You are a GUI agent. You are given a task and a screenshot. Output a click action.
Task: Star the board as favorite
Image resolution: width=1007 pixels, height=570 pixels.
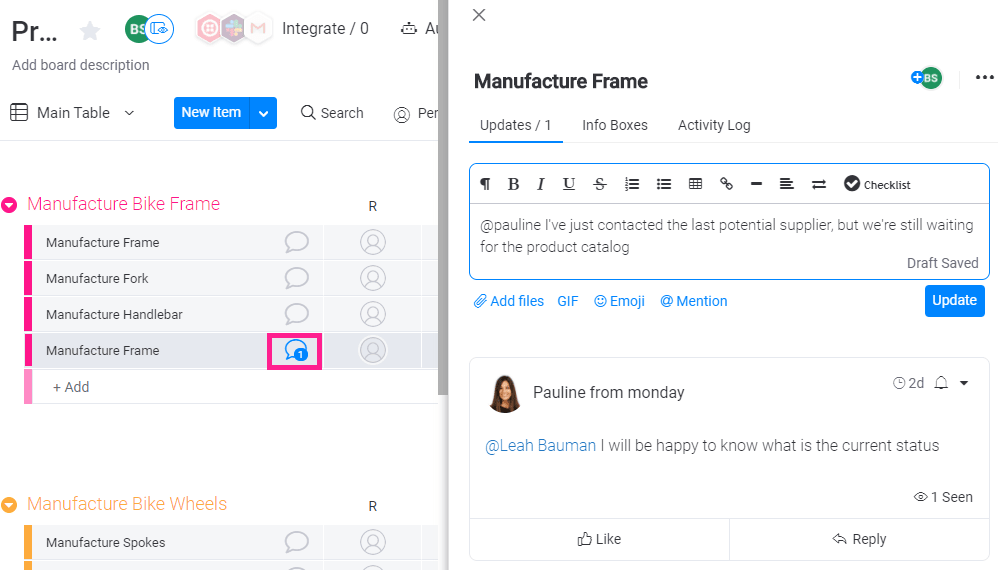pyautogui.click(x=90, y=30)
